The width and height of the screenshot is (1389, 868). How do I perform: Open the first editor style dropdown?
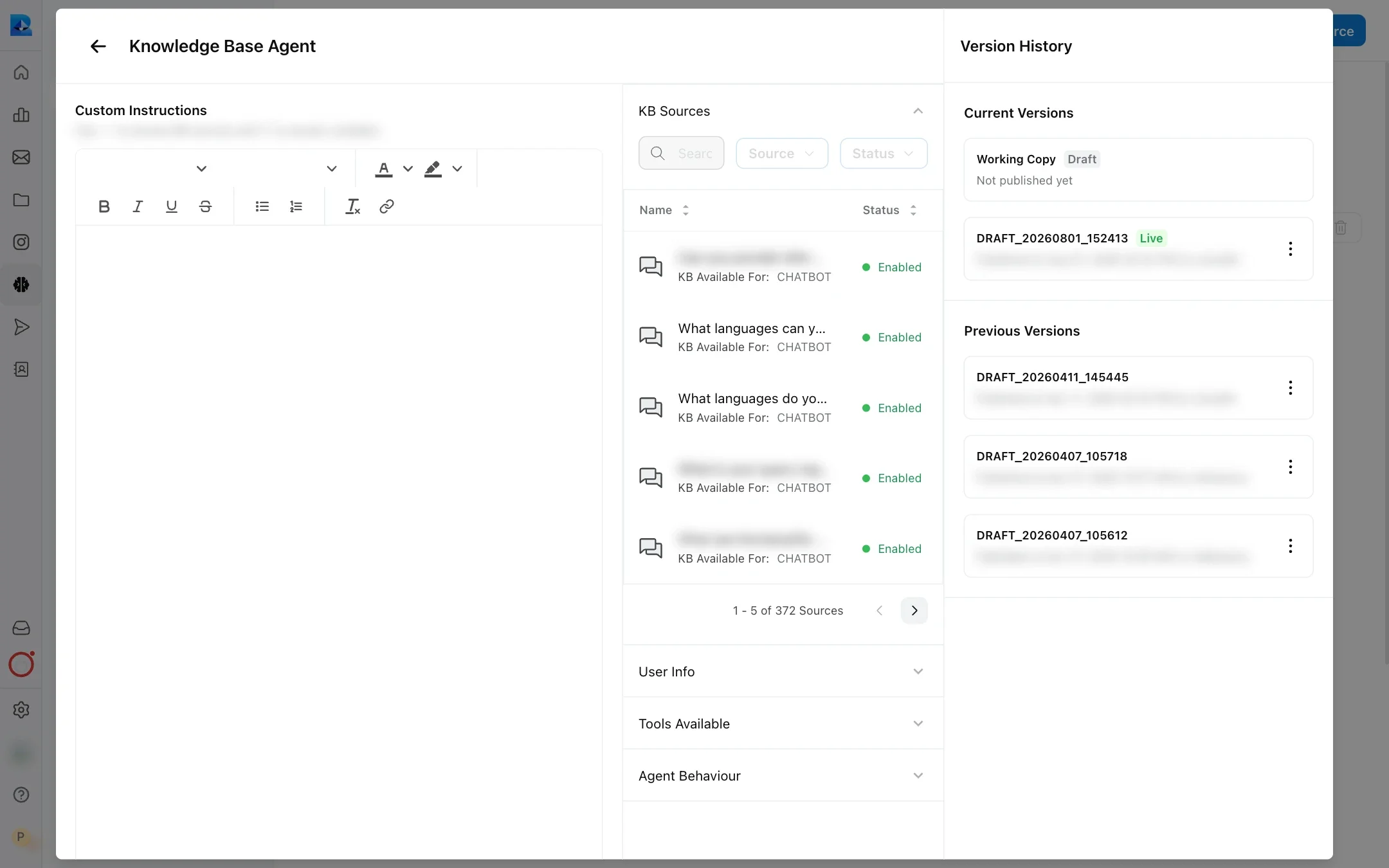coord(201,169)
